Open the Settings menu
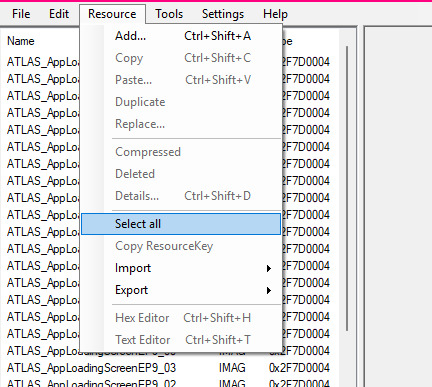This screenshot has width=432, height=387. (x=223, y=14)
